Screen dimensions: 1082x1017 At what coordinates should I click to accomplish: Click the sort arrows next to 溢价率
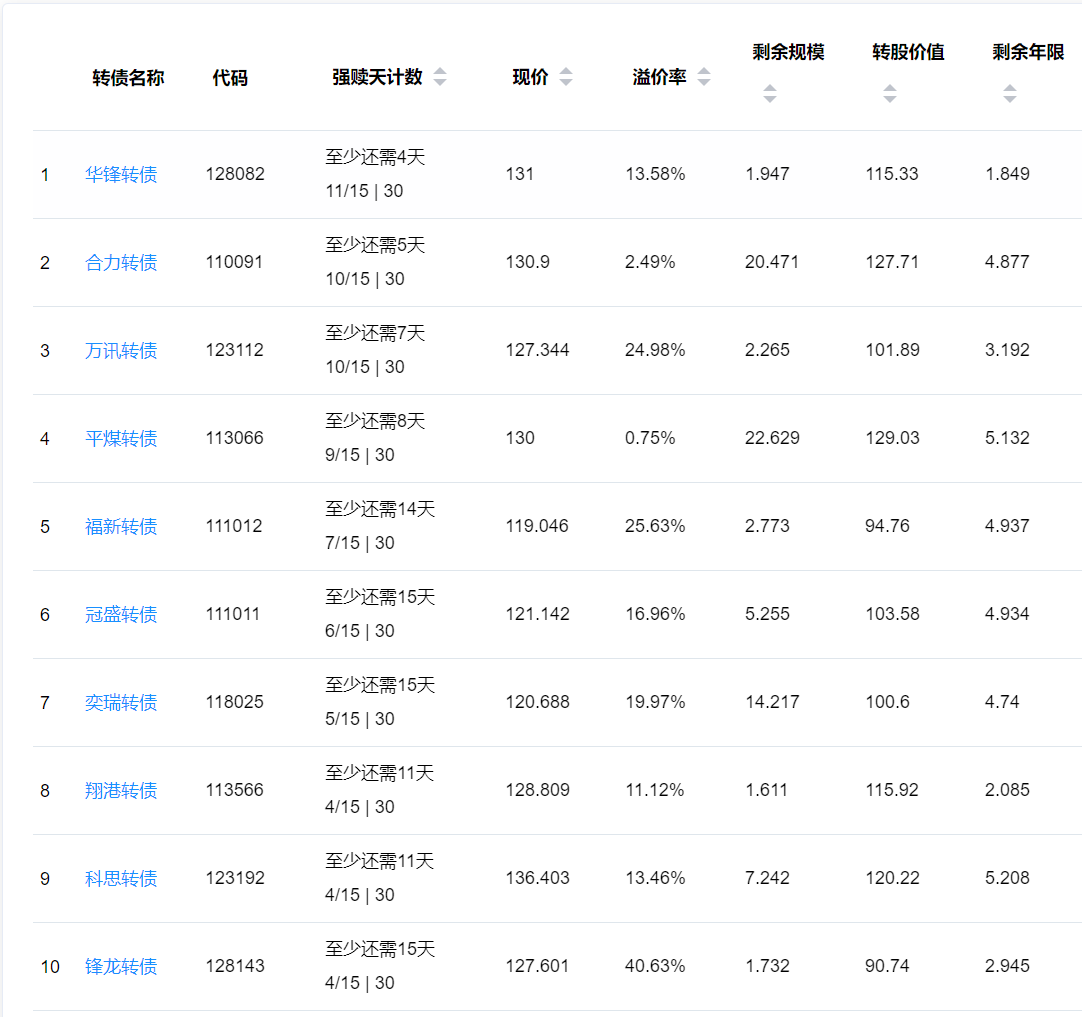point(704,78)
